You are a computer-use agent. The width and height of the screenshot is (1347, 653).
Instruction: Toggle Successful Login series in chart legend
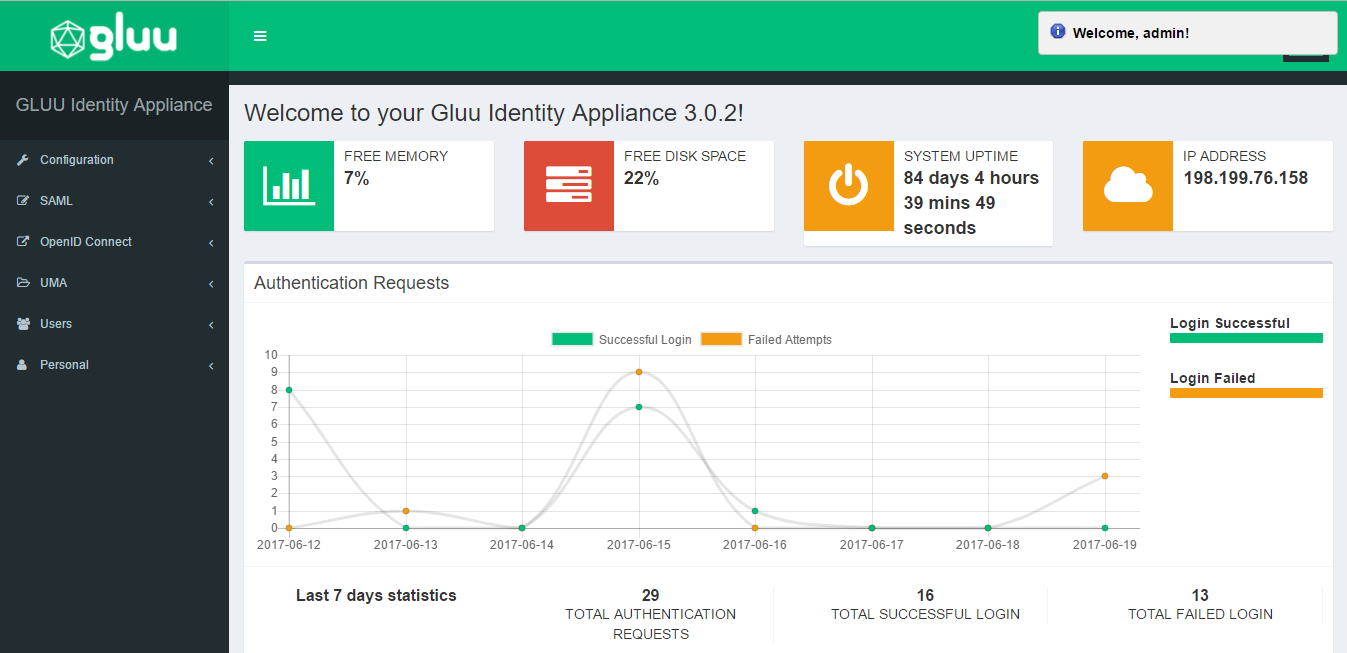point(621,340)
